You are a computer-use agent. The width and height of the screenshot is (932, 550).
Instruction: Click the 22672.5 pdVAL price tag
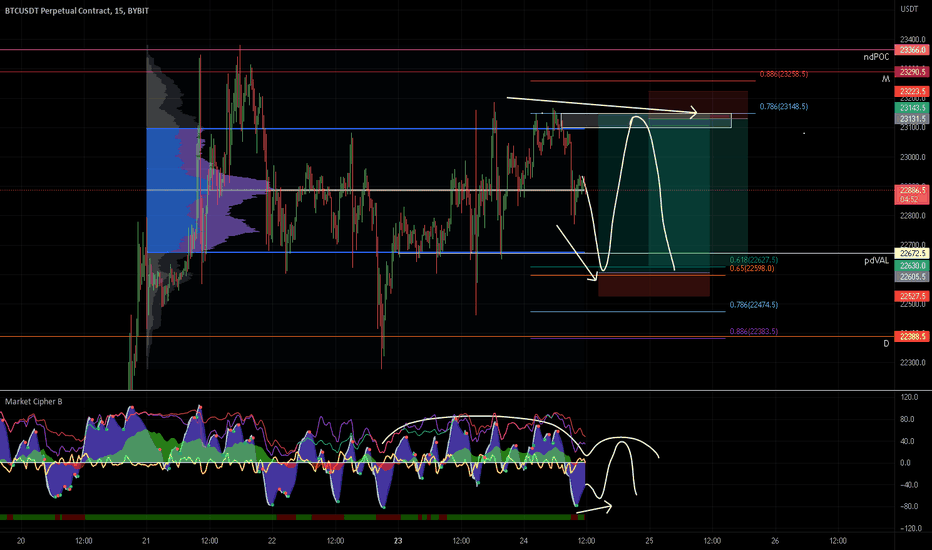(x=912, y=253)
